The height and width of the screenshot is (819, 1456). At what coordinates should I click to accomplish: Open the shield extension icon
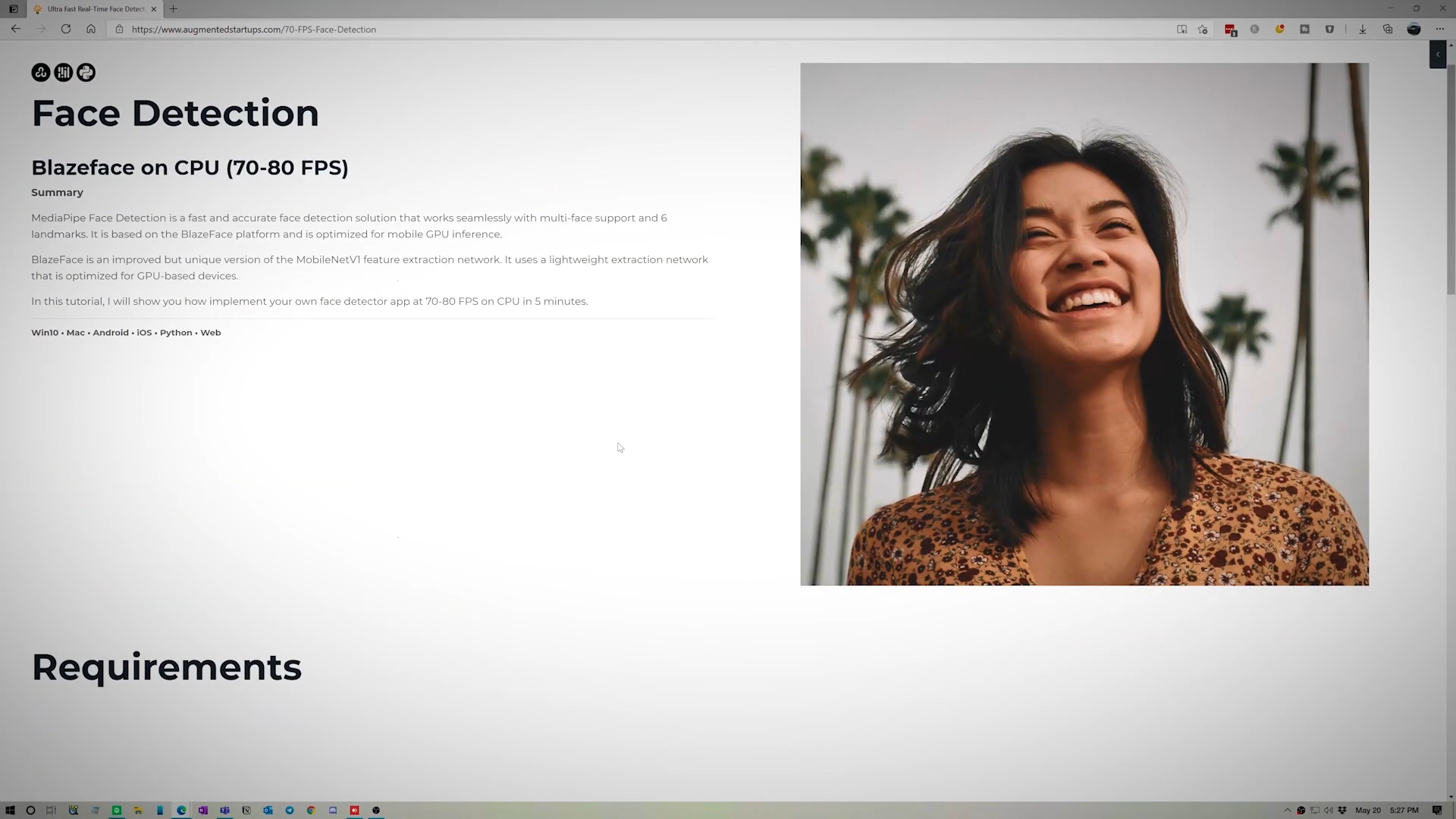click(x=1329, y=29)
